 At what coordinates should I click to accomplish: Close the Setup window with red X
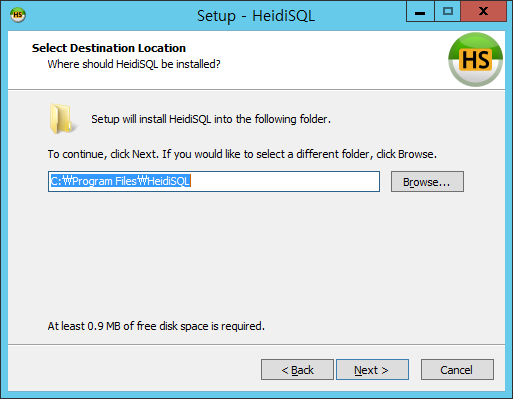[x=483, y=12]
